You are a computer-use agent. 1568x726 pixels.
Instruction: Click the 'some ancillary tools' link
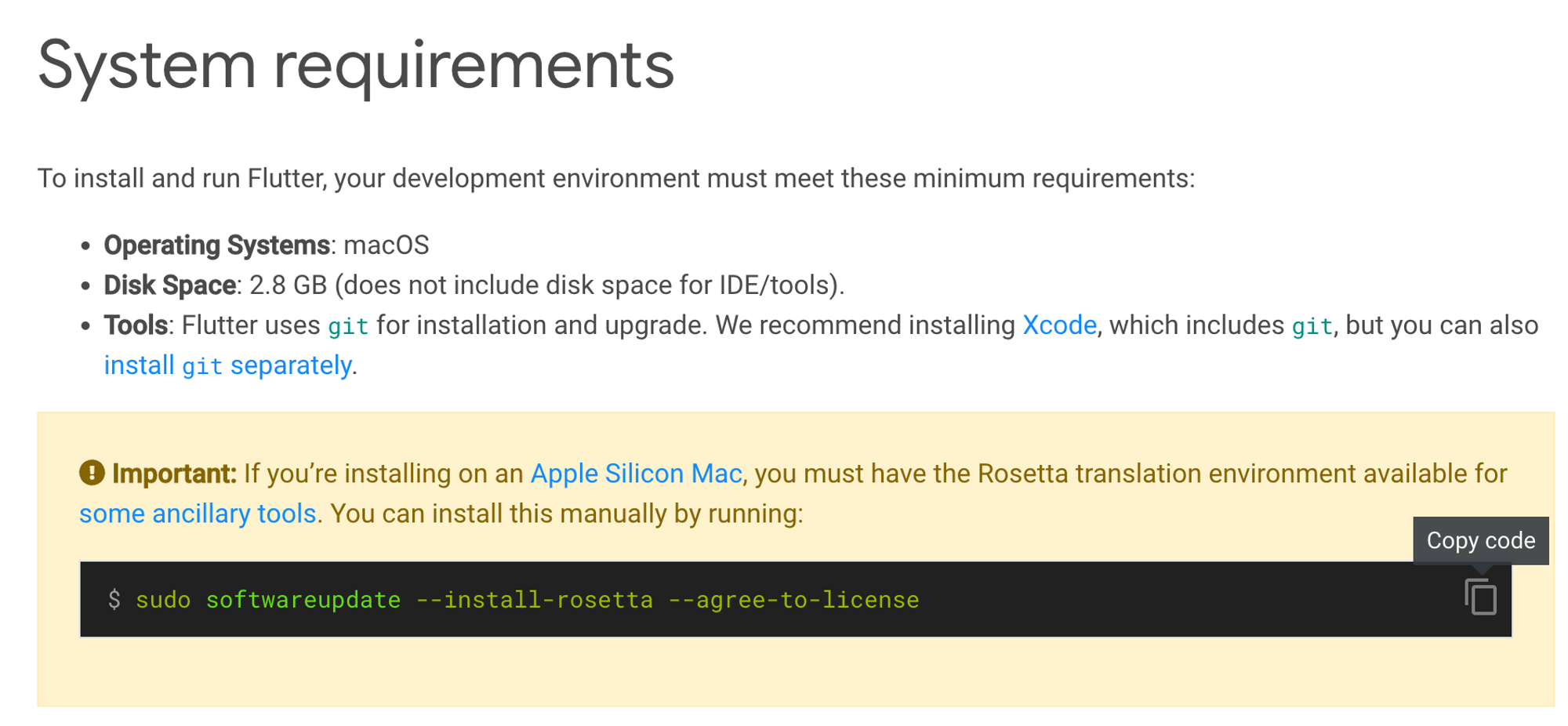pos(198,514)
